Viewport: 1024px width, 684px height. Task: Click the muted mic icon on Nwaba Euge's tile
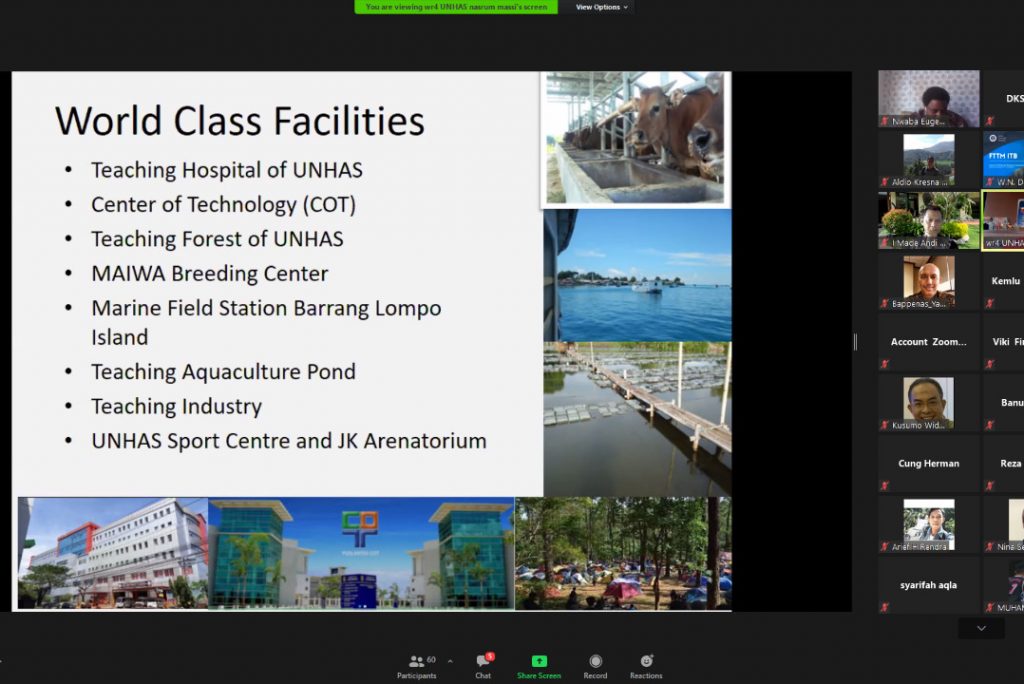click(x=886, y=119)
